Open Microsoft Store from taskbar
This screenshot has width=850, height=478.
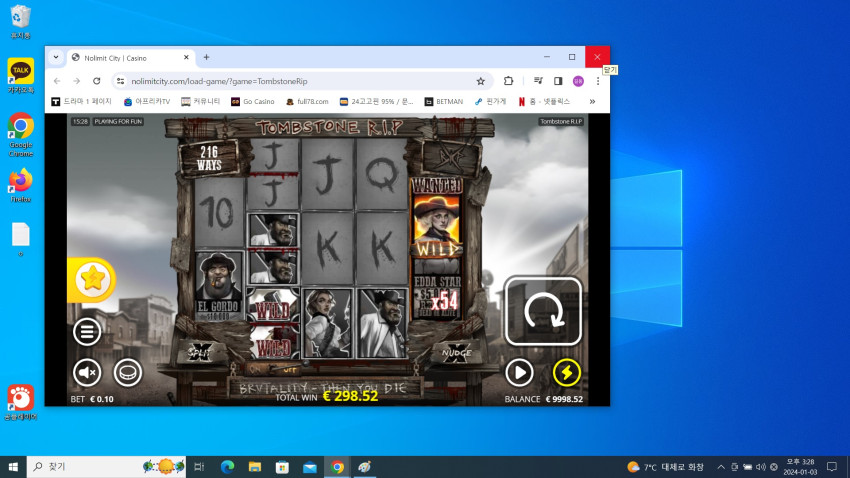tap(282, 467)
